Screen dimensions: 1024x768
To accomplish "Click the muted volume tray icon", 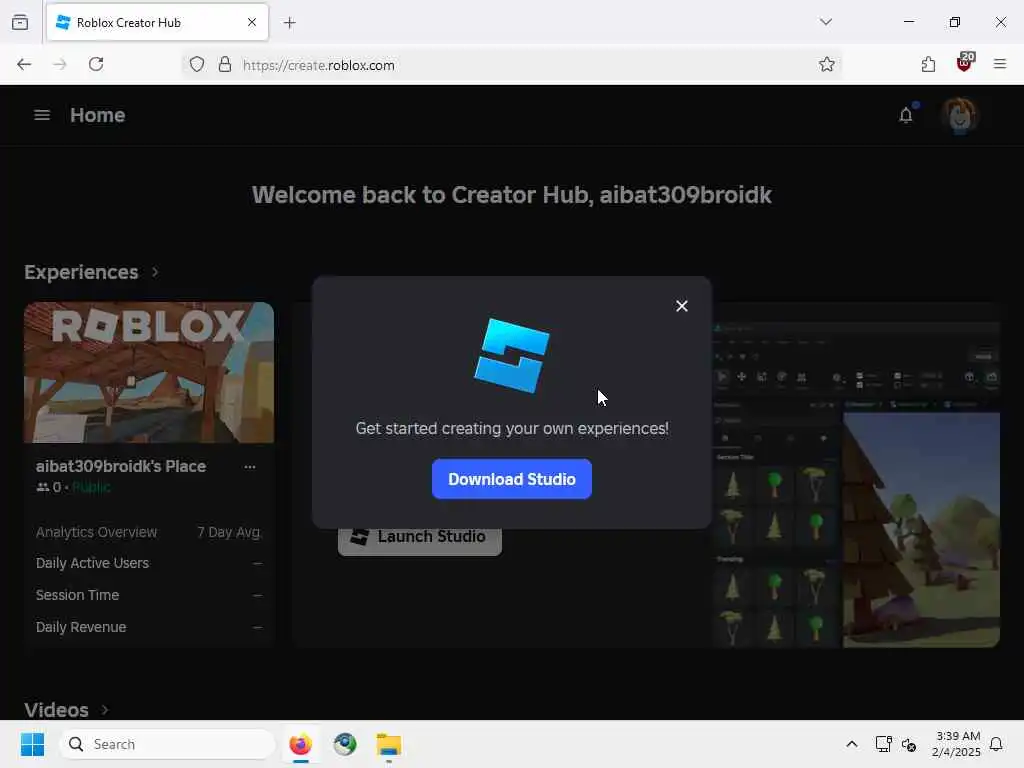I will (908, 744).
